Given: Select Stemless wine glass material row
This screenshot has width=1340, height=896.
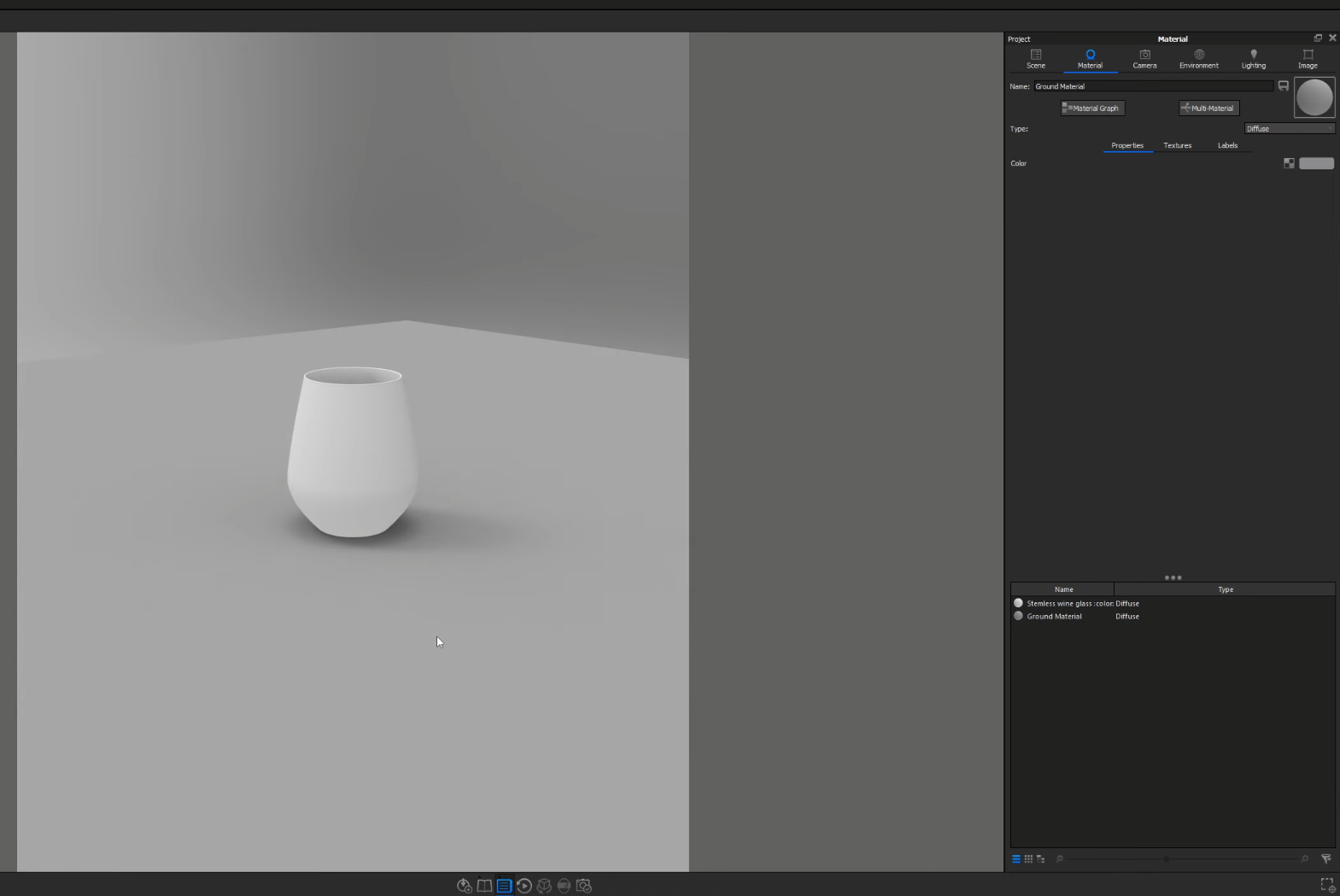Looking at the screenshot, I should 1173,603.
